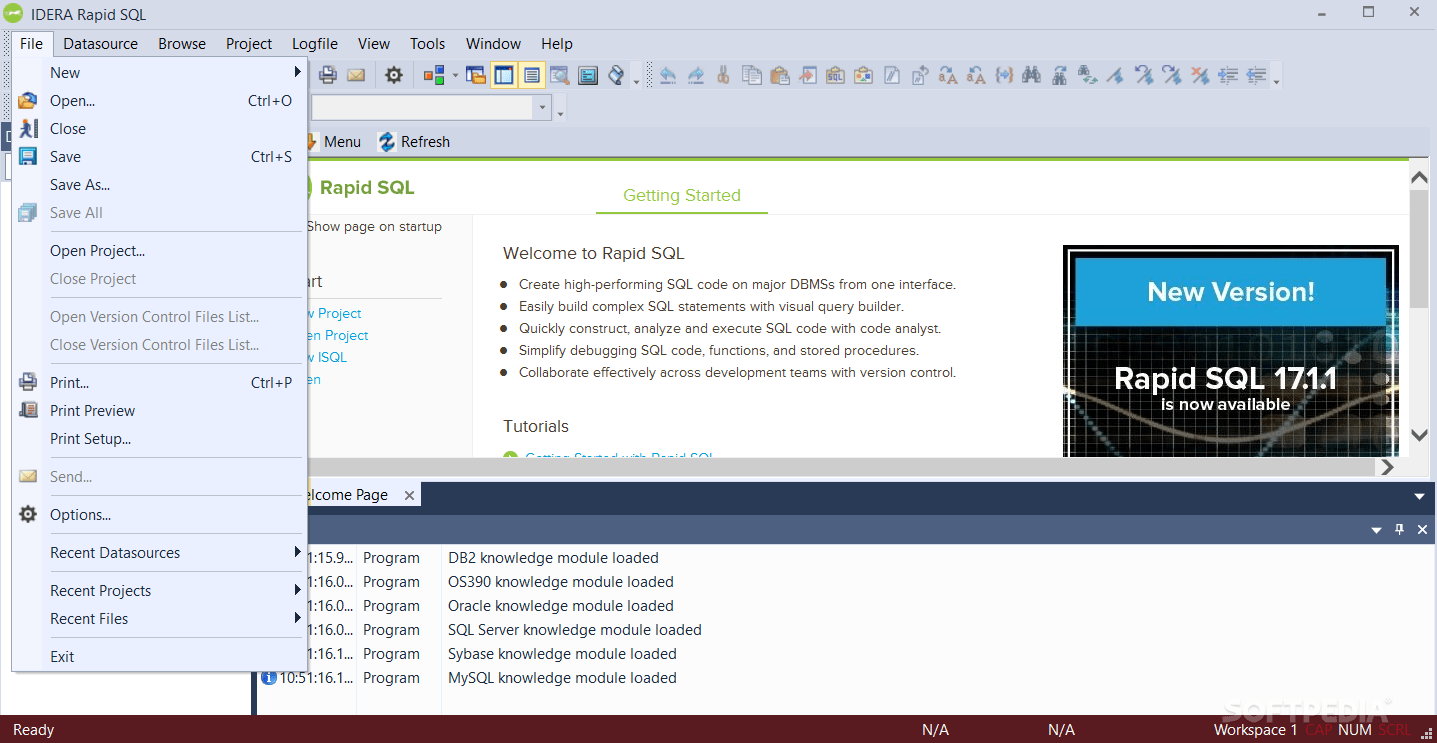Screen dimensions: 1437x743
Task: Click the Print icon in the toolbar
Action: (x=328, y=75)
